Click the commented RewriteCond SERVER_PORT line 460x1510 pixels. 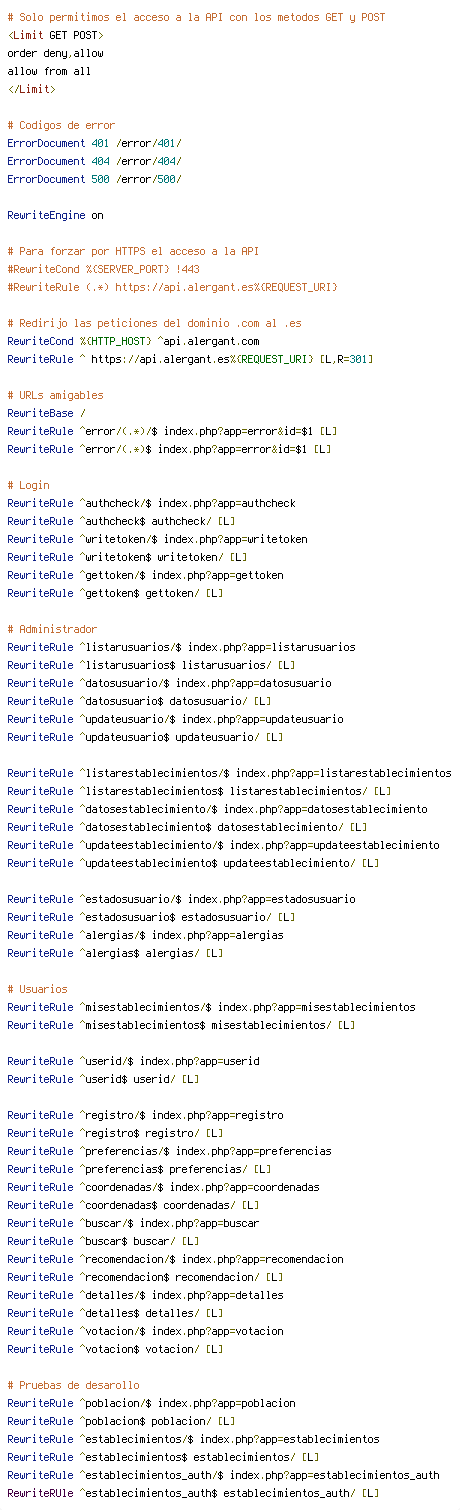(103, 269)
